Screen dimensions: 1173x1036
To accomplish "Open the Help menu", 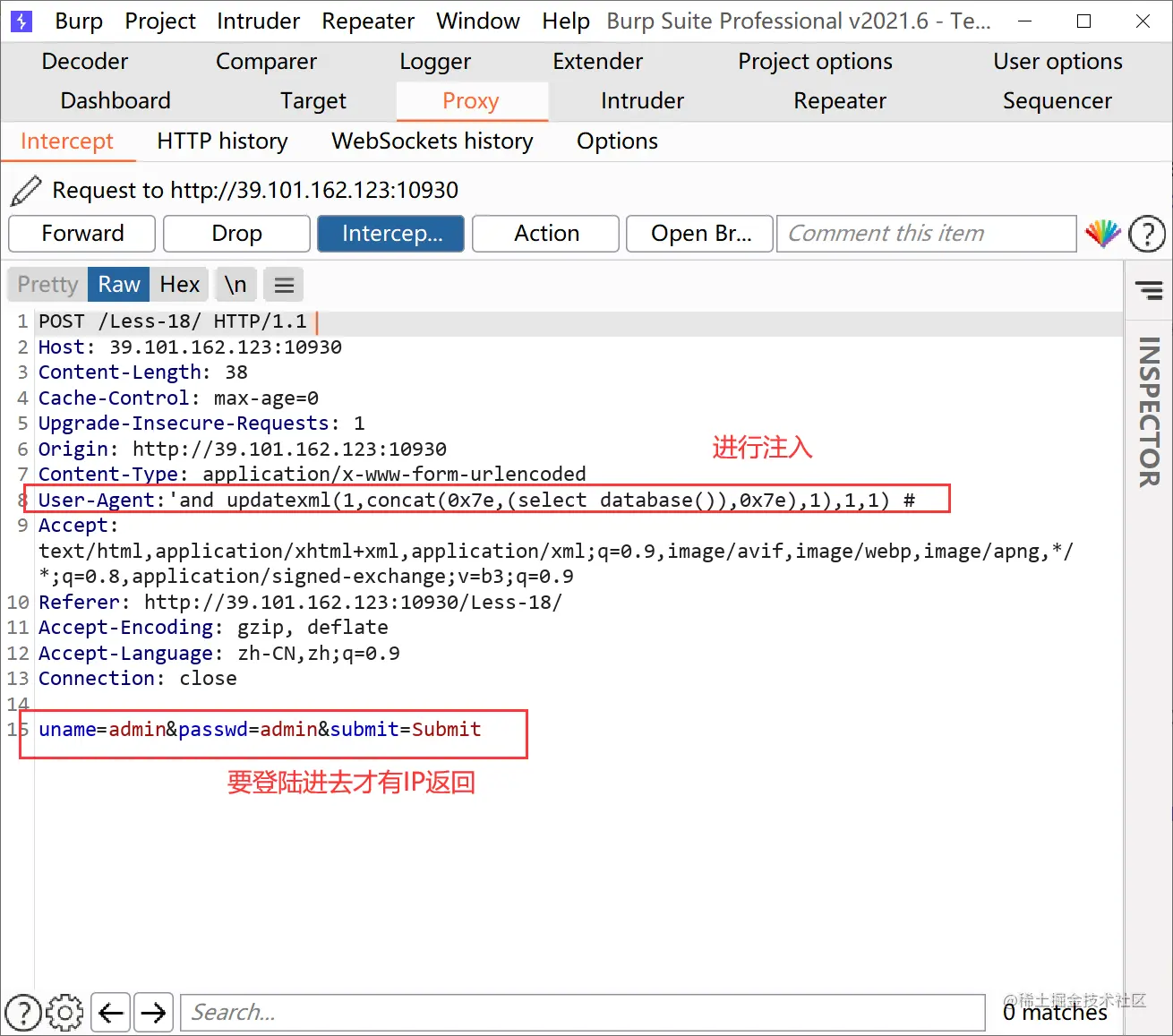I will pyautogui.click(x=566, y=21).
